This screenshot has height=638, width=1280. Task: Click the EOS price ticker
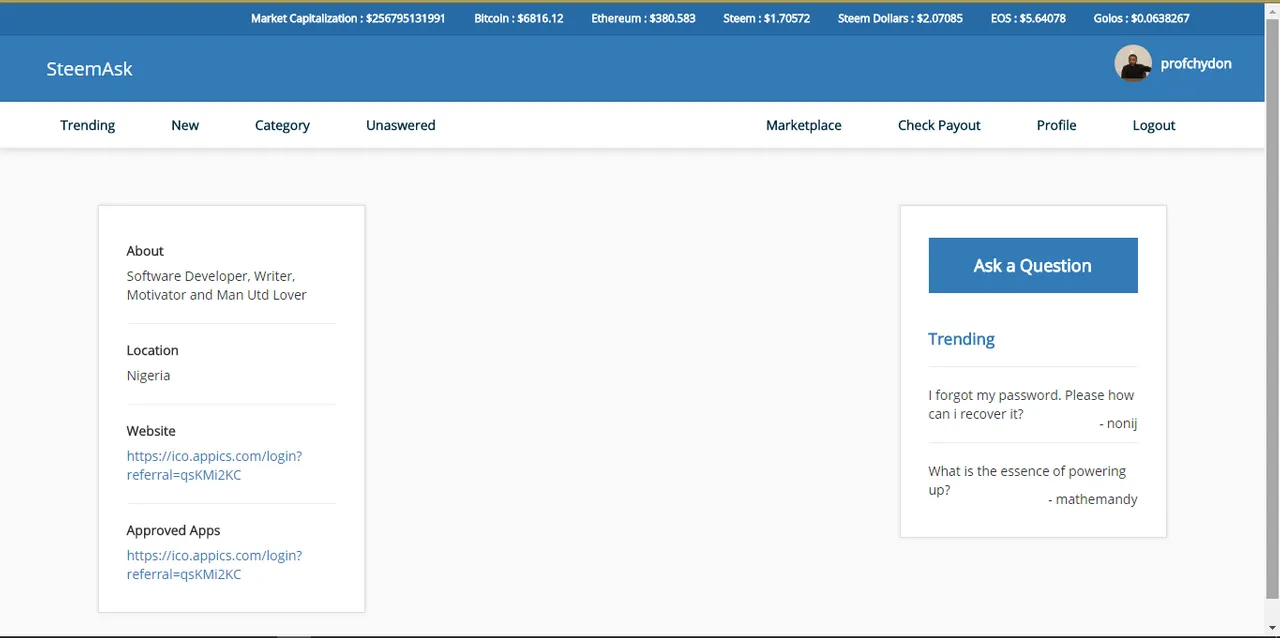[x=1028, y=18]
